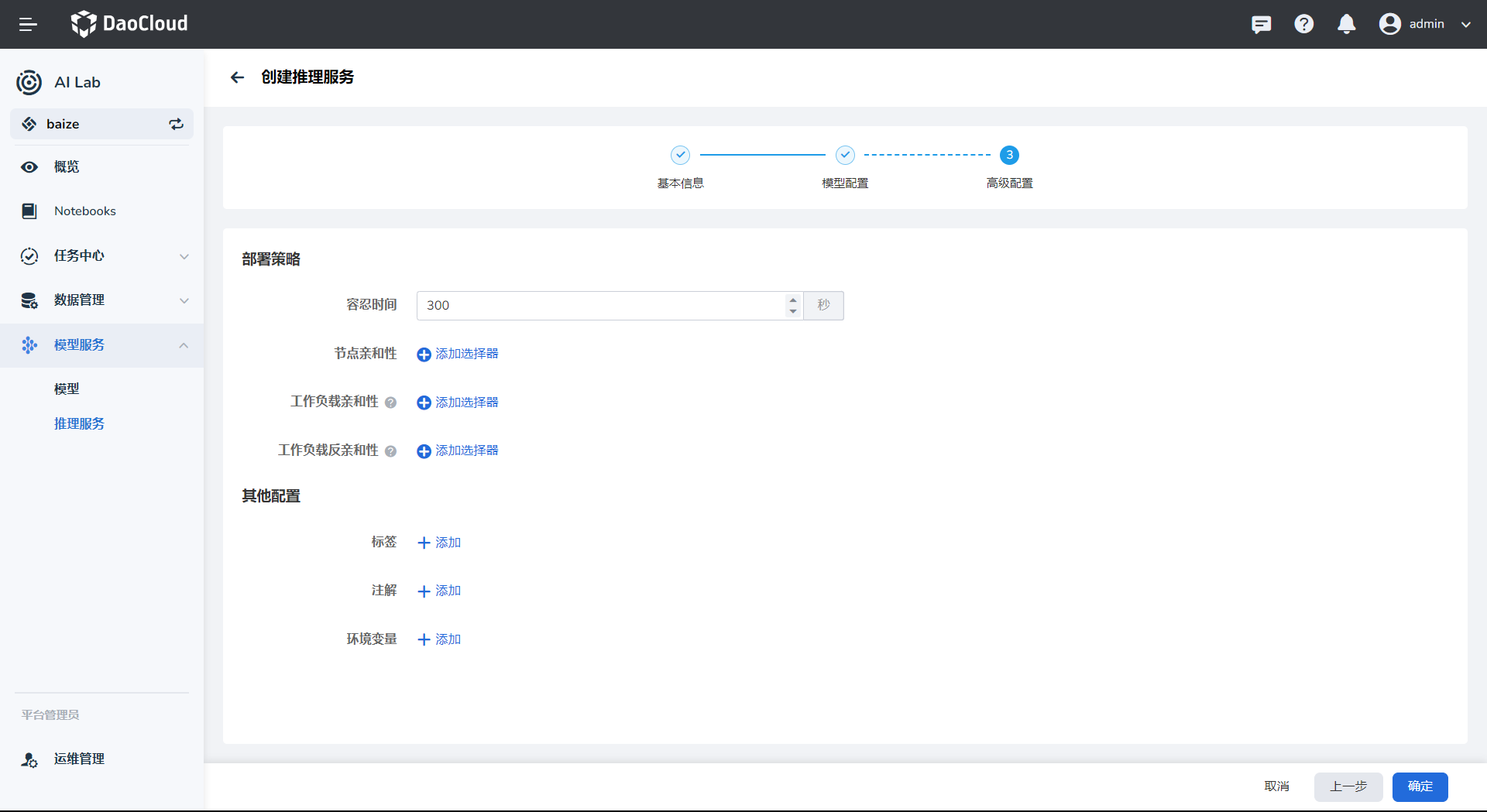Click 上一步 to go back a step
Viewport: 1487px width, 812px height.
[x=1348, y=786]
